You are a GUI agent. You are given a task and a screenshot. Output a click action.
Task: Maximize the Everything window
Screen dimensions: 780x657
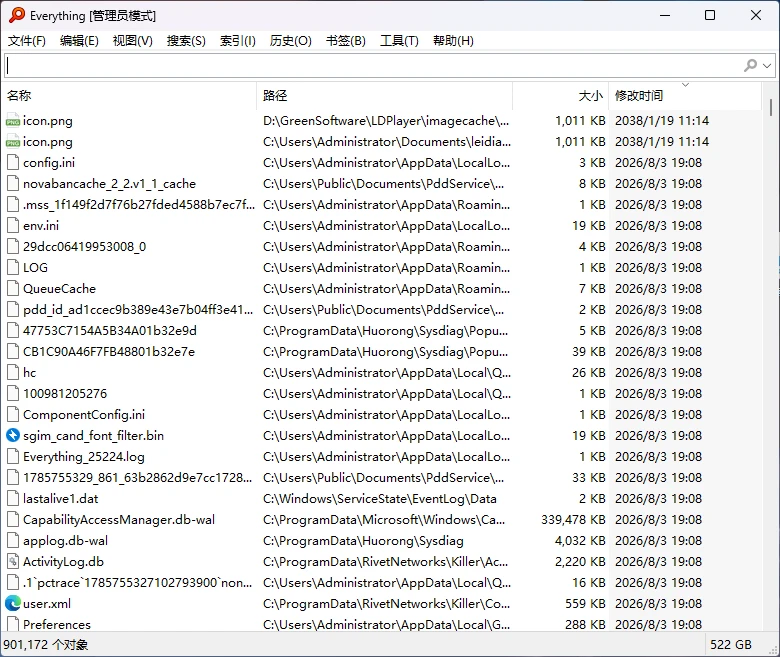pyautogui.click(x=710, y=15)
